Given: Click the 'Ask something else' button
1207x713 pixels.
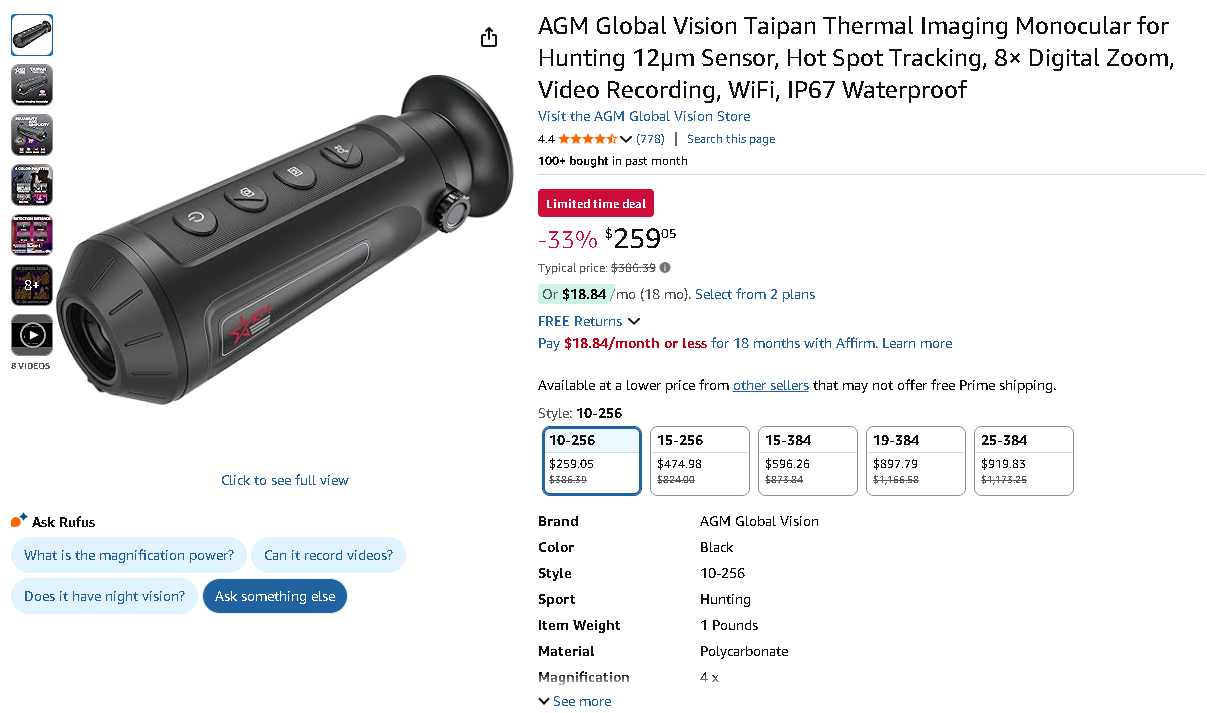Looking at the screenshot, I should coord(275,596).
